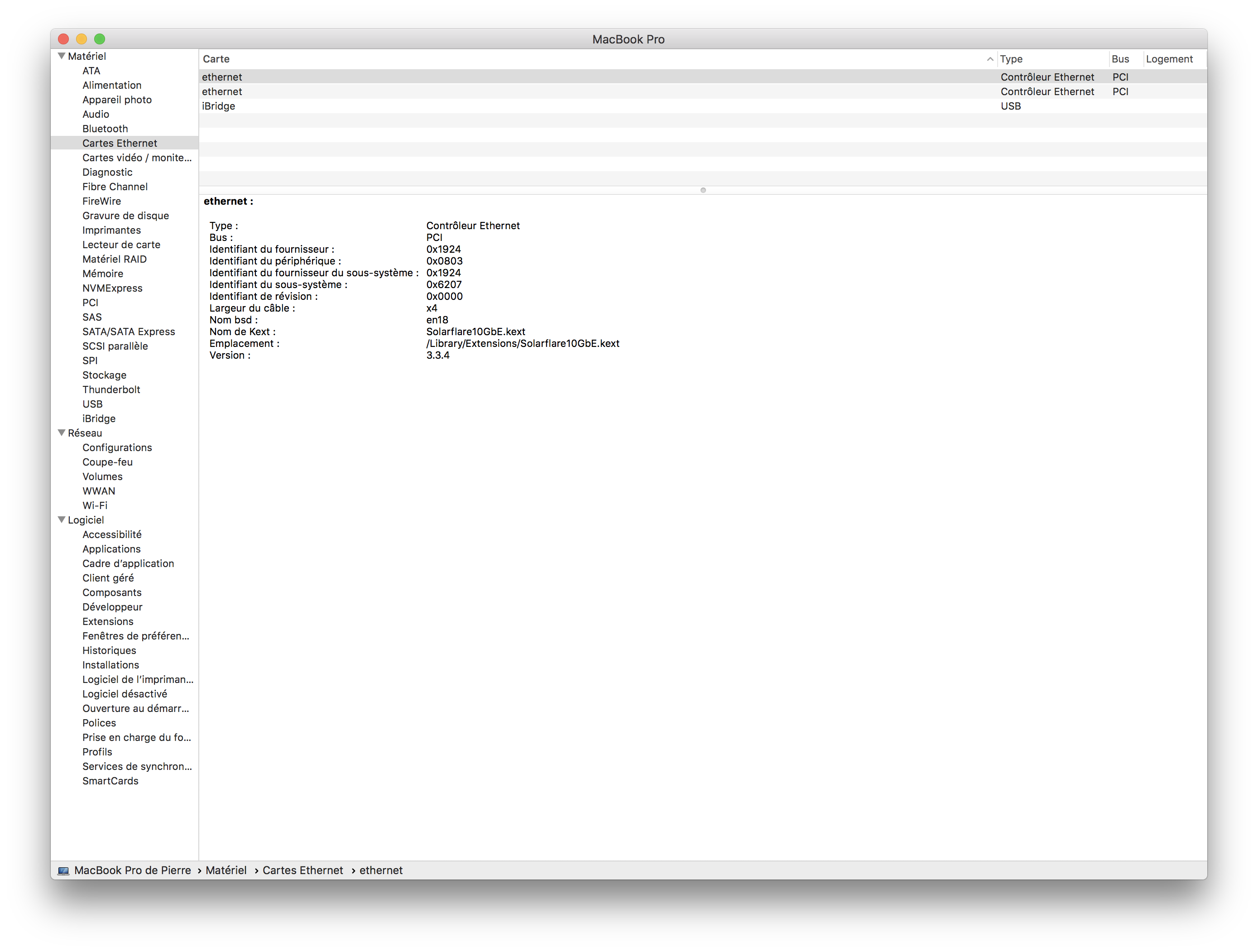1258x952 pixels.
Task: Select Wi-Fi in the sidebar
Action: point(94,505)
